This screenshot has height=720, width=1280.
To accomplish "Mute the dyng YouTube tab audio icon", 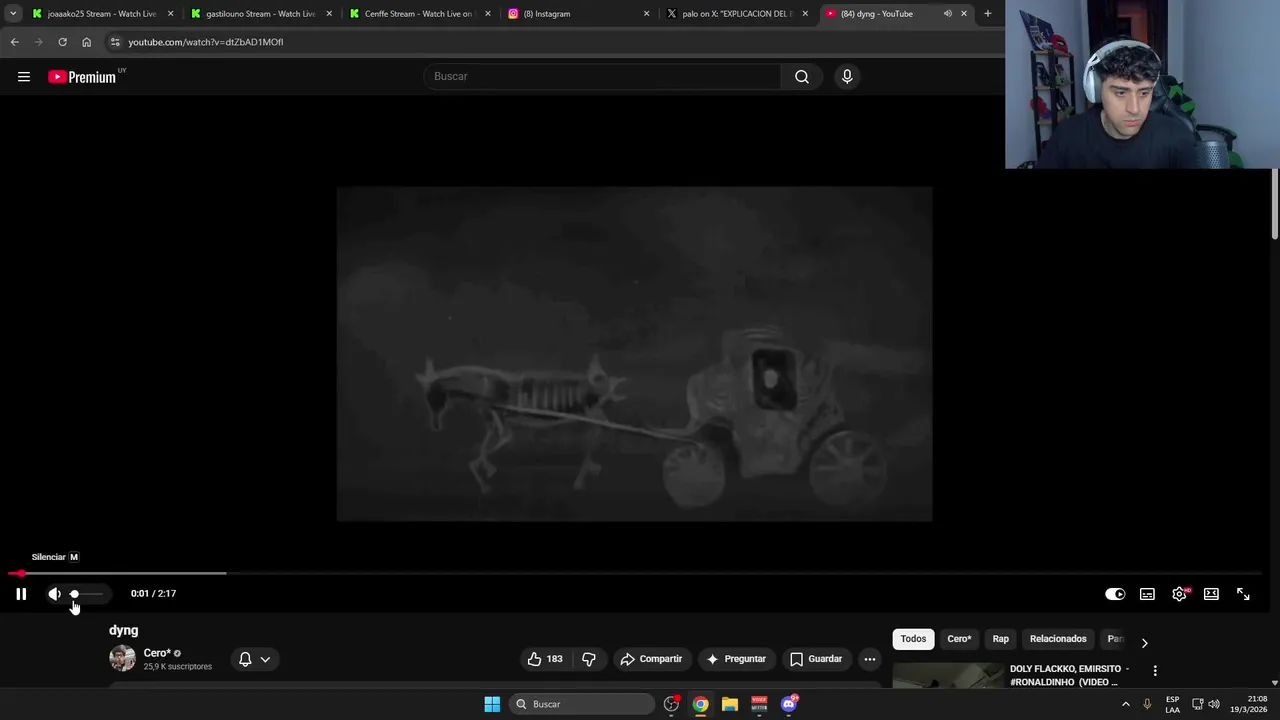I will pyautogui.click(x=947, y=14).
